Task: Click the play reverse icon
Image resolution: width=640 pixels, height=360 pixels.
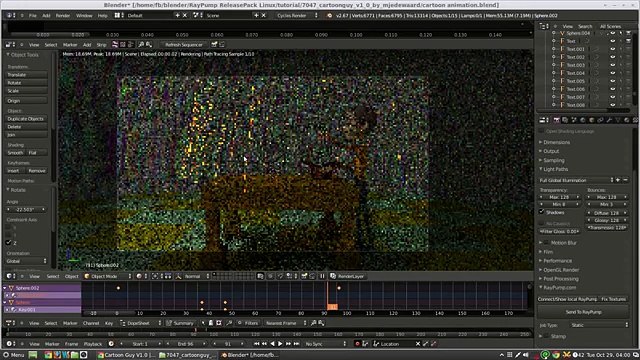Action: point(272,344)
